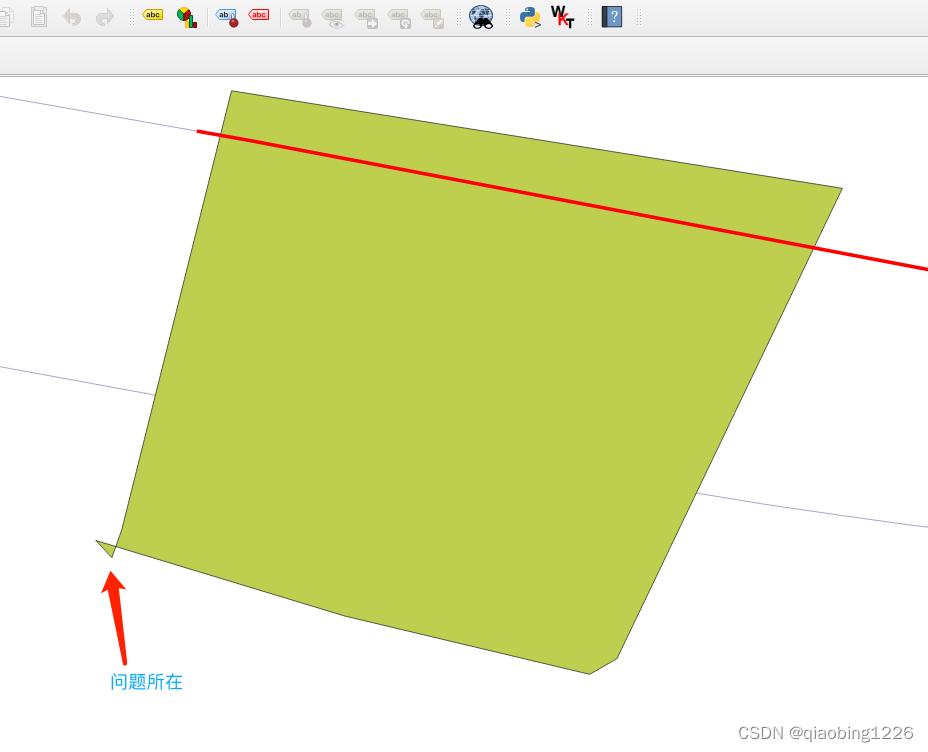Select the Move Label tool
This screenshot has height=752, width=928.
365,16
